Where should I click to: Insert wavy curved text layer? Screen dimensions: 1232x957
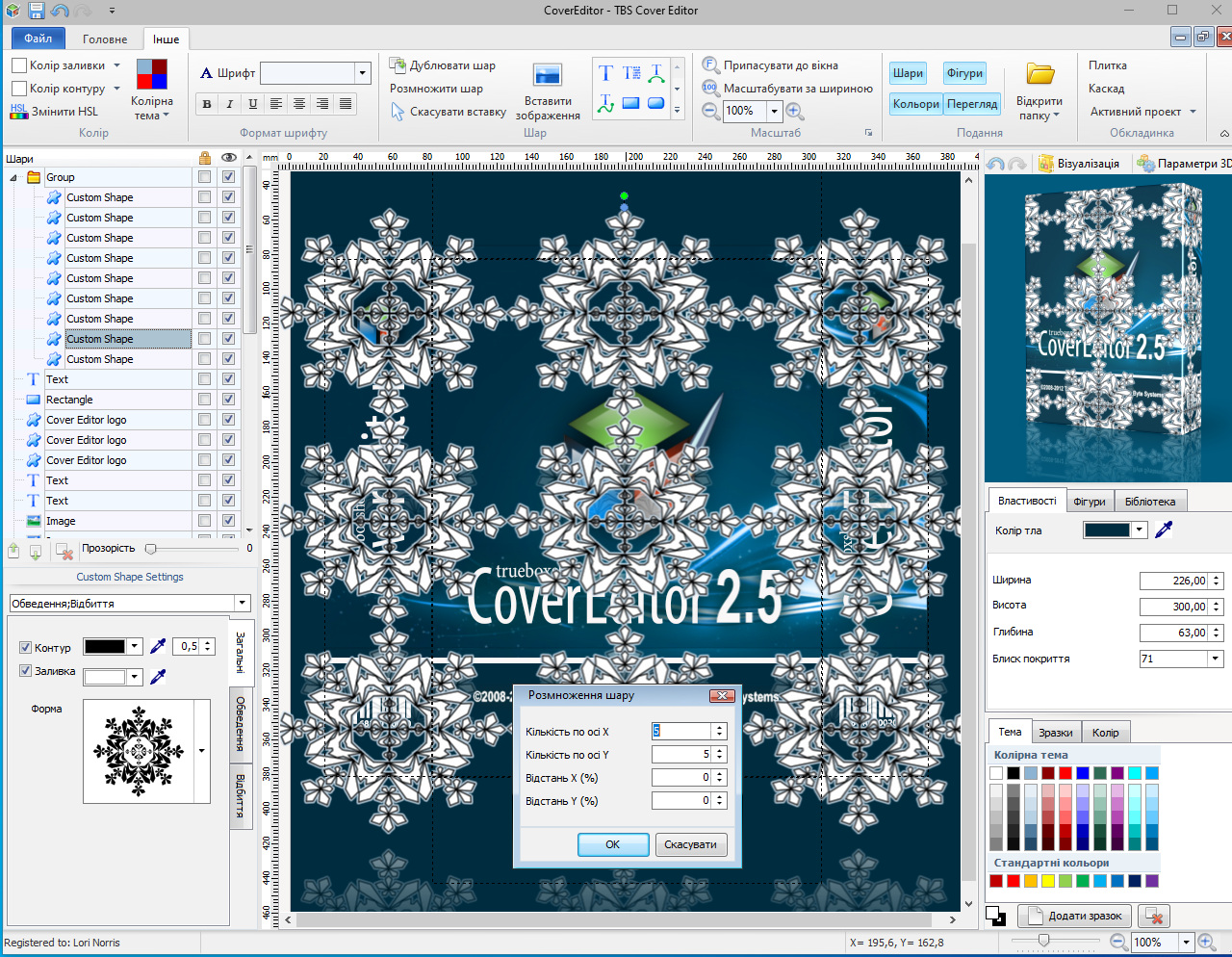tap(605, 103)
